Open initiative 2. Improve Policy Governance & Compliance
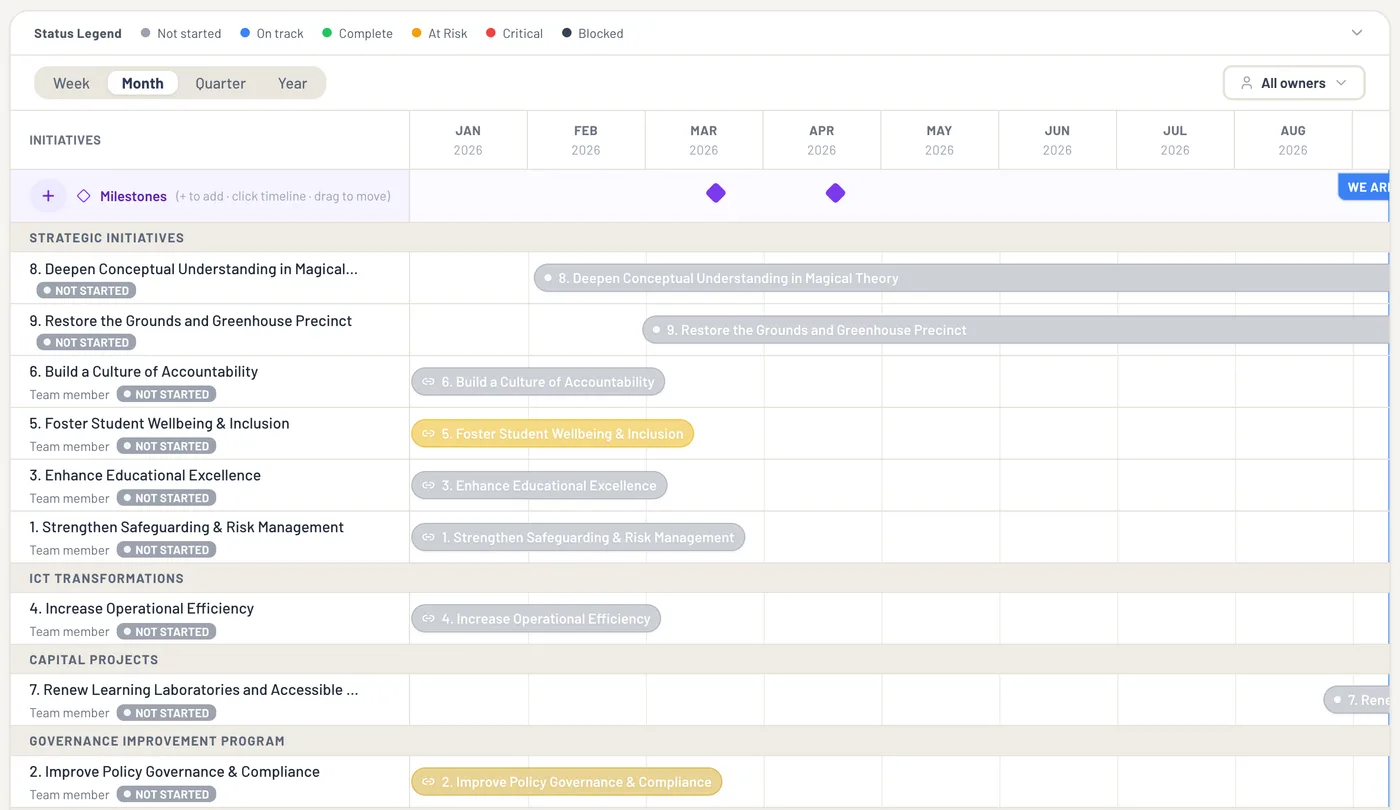Screen dimensions: 1400x810 click(x=174, y=772)
